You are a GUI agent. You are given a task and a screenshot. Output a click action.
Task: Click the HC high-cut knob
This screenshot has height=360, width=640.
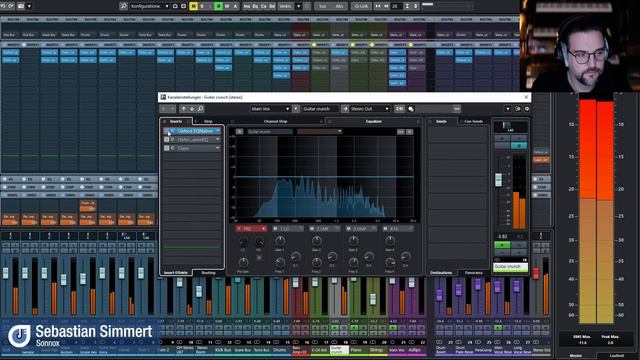coord(259,241)
